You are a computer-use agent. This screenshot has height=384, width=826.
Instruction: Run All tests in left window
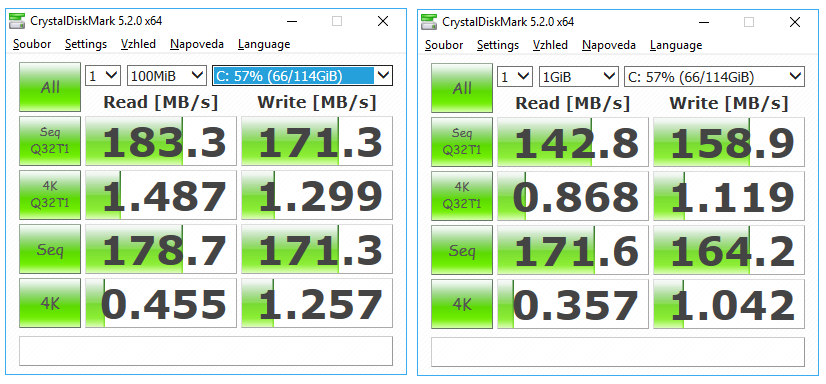pos(50,87)
